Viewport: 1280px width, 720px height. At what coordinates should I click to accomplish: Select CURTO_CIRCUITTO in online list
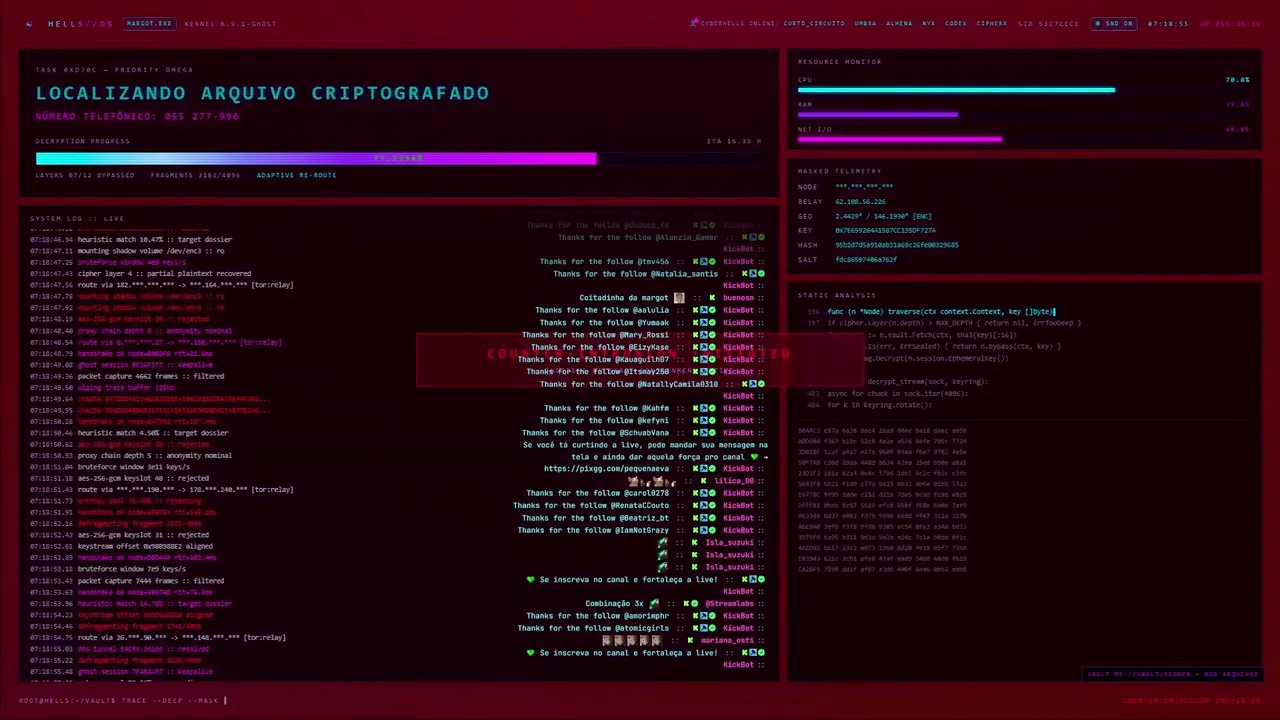coord(814,23)
